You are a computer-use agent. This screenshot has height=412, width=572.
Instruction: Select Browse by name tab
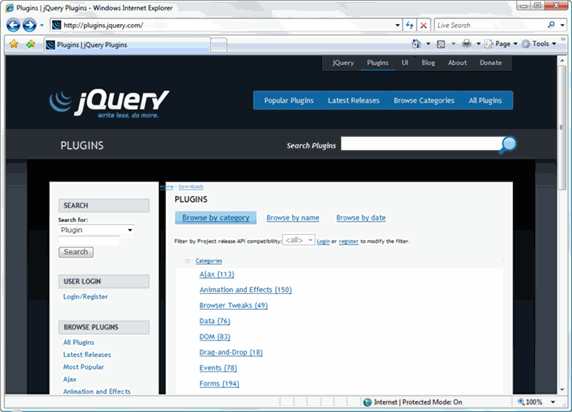tap(293, 218)
